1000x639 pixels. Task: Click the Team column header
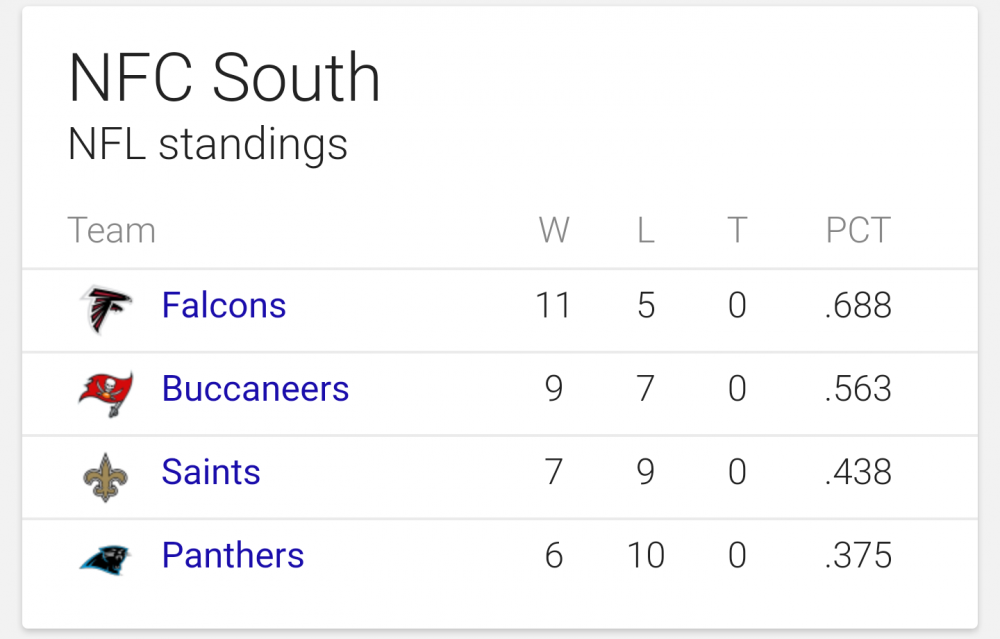pos(112,230)
